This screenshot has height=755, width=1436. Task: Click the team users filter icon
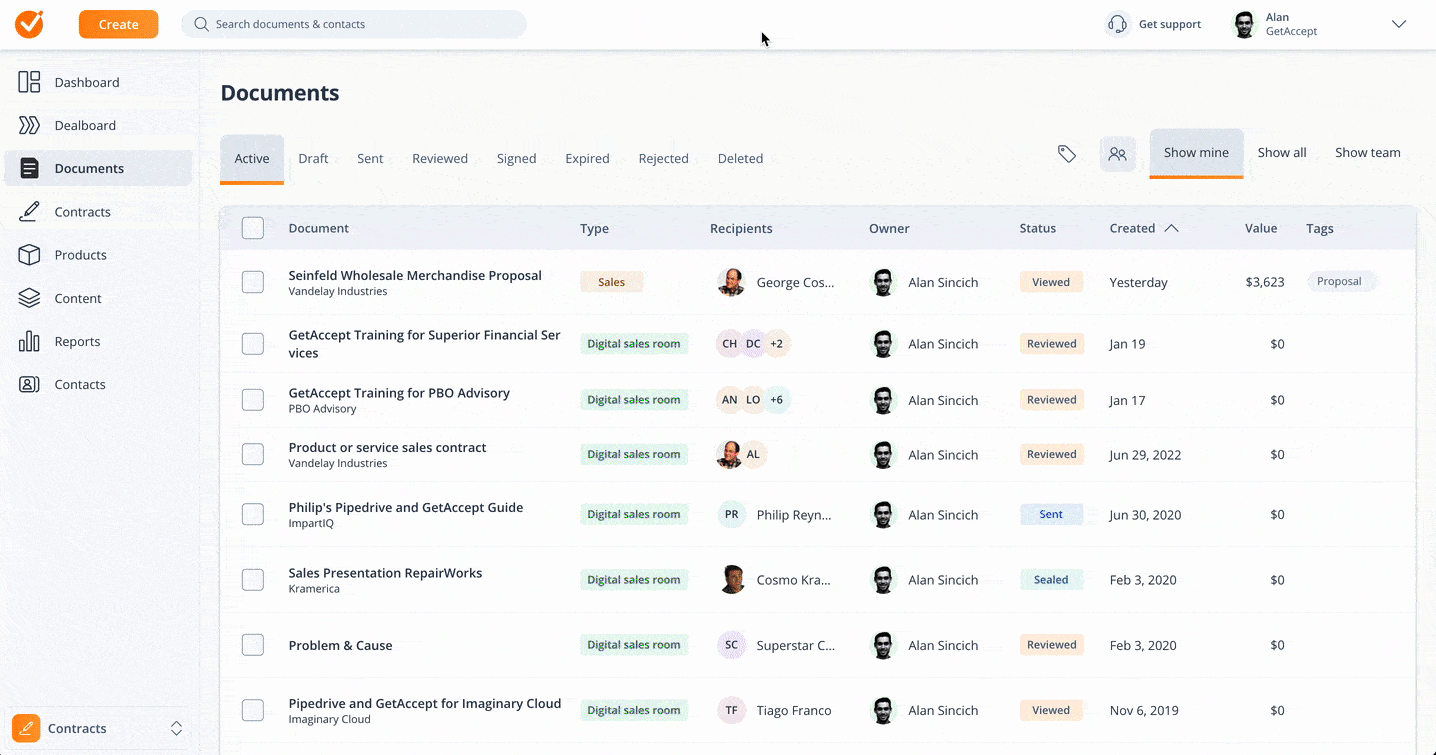coord(1118,154)
